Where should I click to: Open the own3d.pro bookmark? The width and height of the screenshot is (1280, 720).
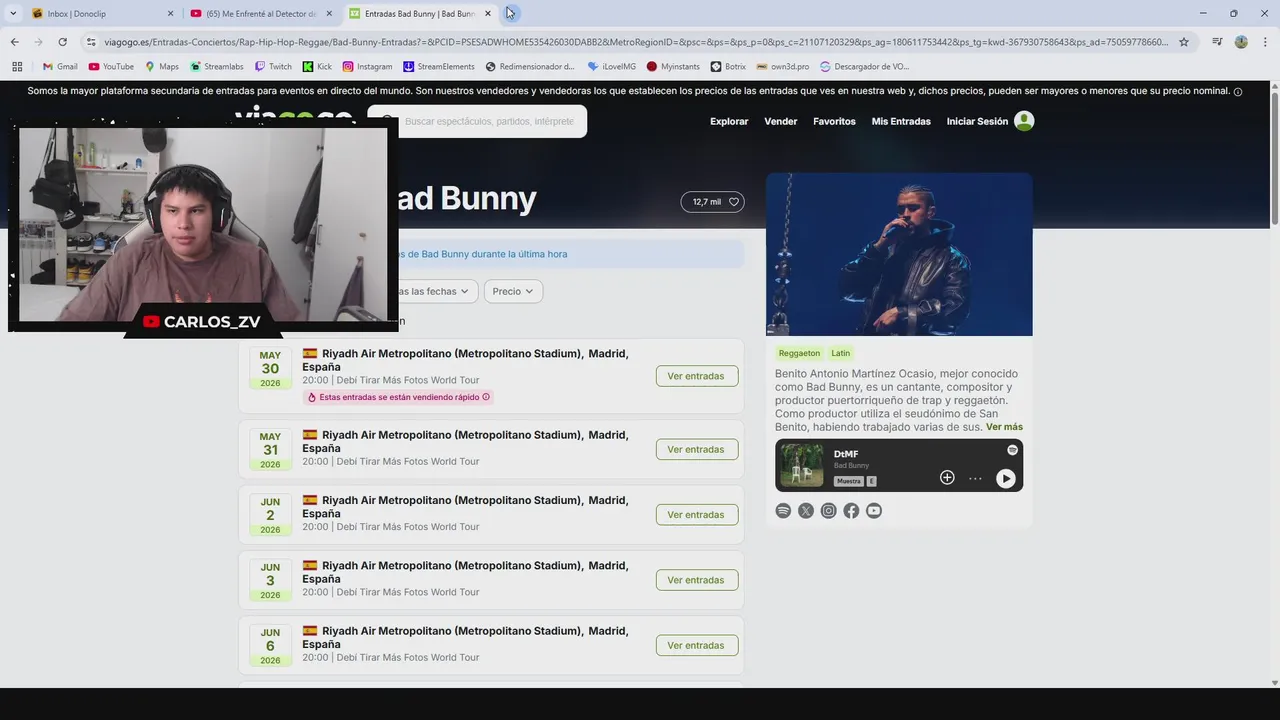(x=783, y=67)
